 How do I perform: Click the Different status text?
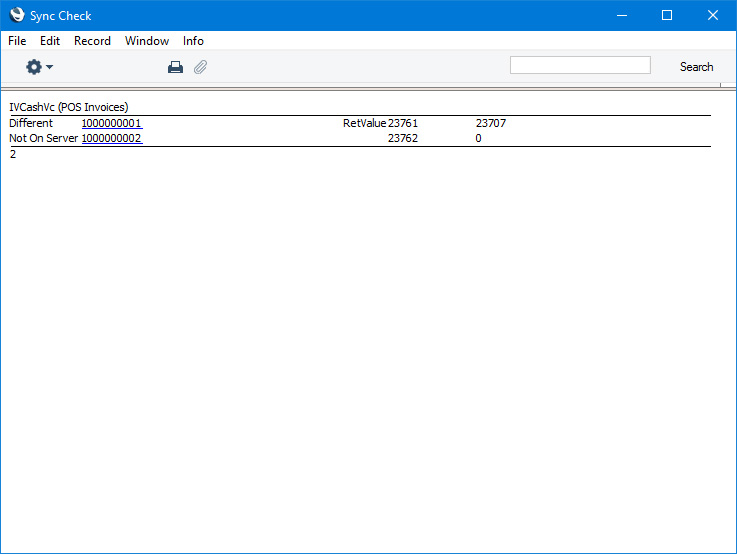pyautogui.click(x=31, y=123)
